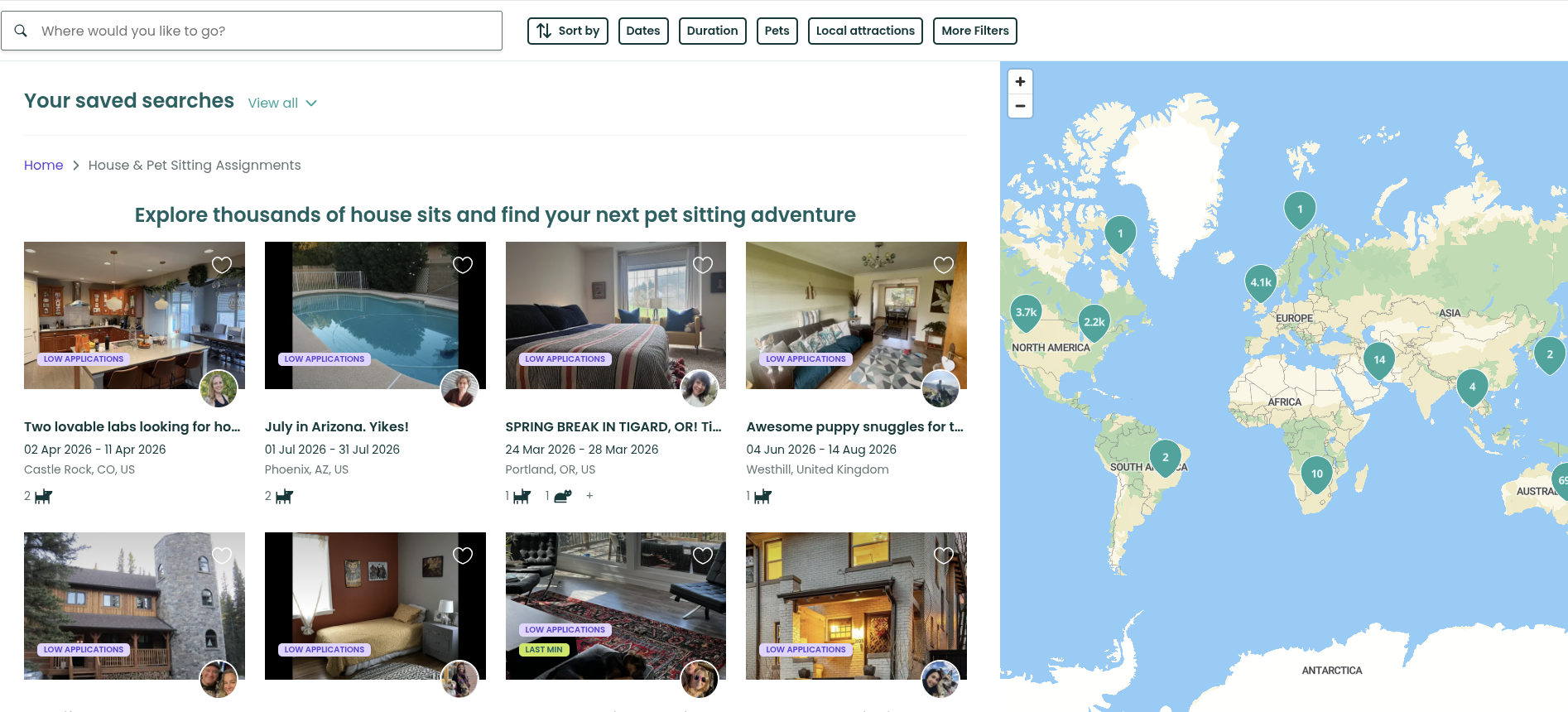The image size is (1568, 712).
Task: Open the Dates filter
Action: tap(643, 31)
